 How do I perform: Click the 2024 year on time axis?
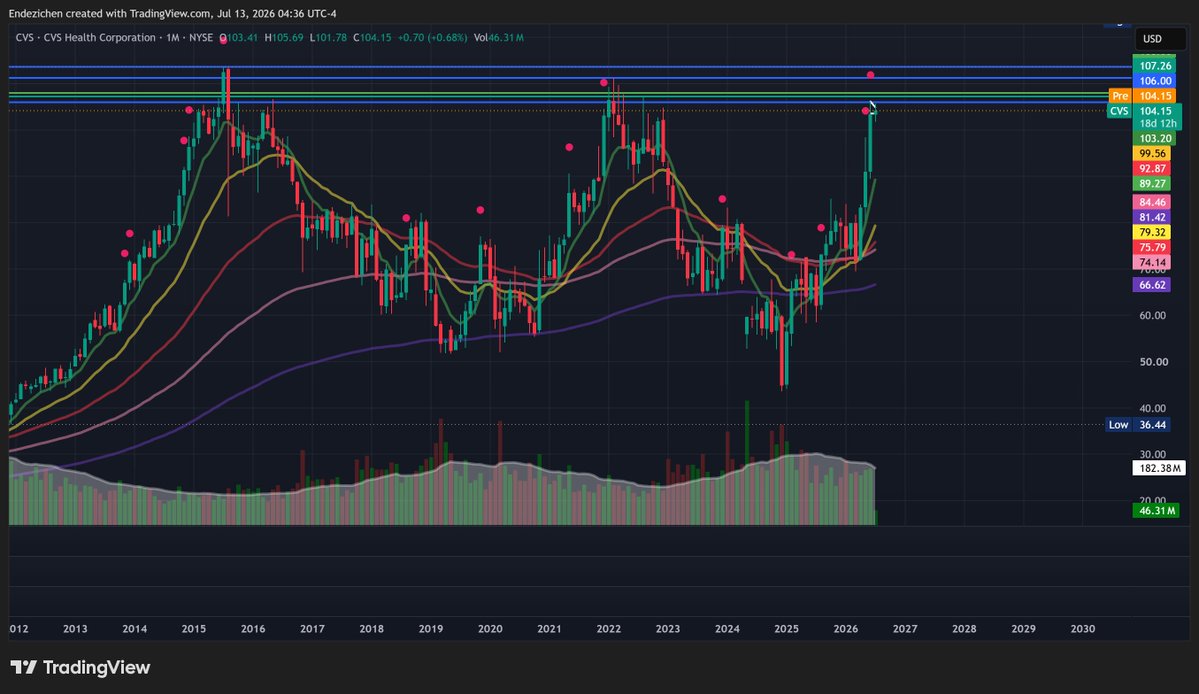(727, 628)
